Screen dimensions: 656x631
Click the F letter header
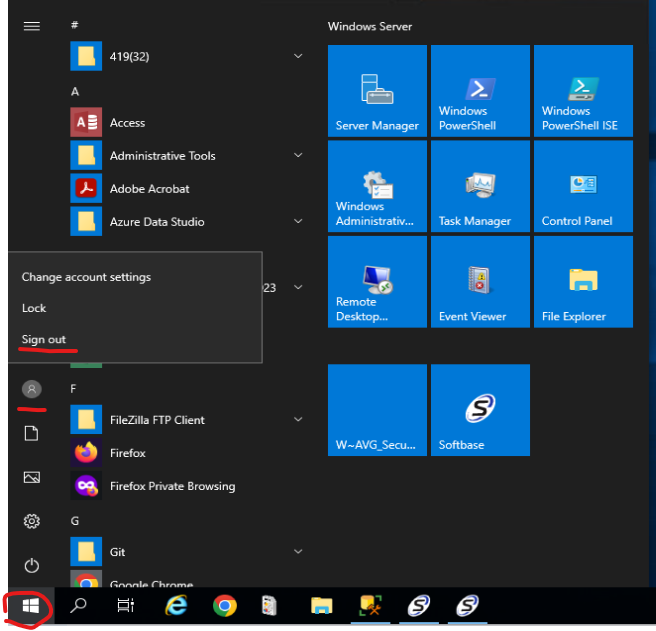click(73, 389)
